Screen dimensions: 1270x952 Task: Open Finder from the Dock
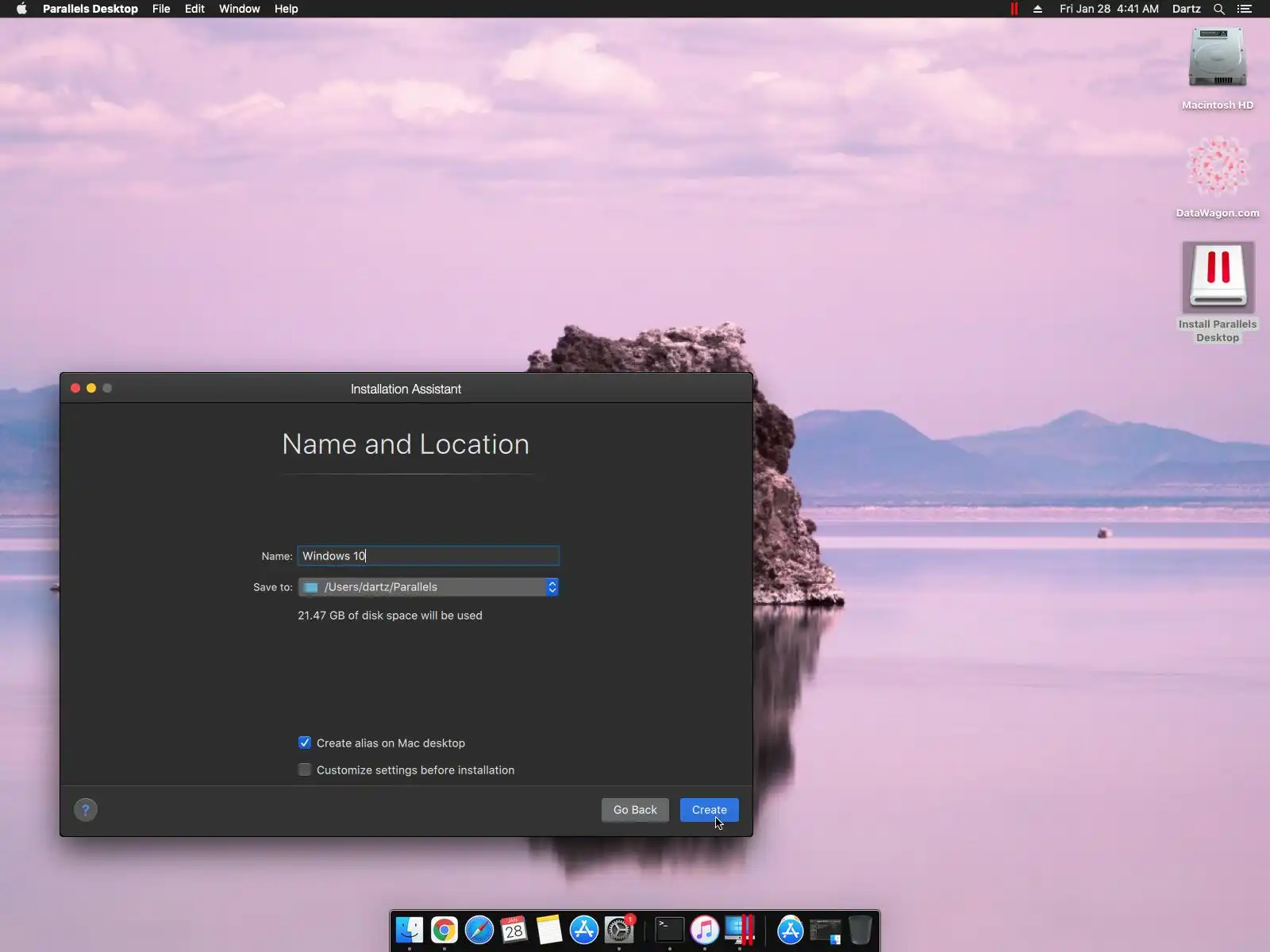pyautogui.click(x=410, y=930)
